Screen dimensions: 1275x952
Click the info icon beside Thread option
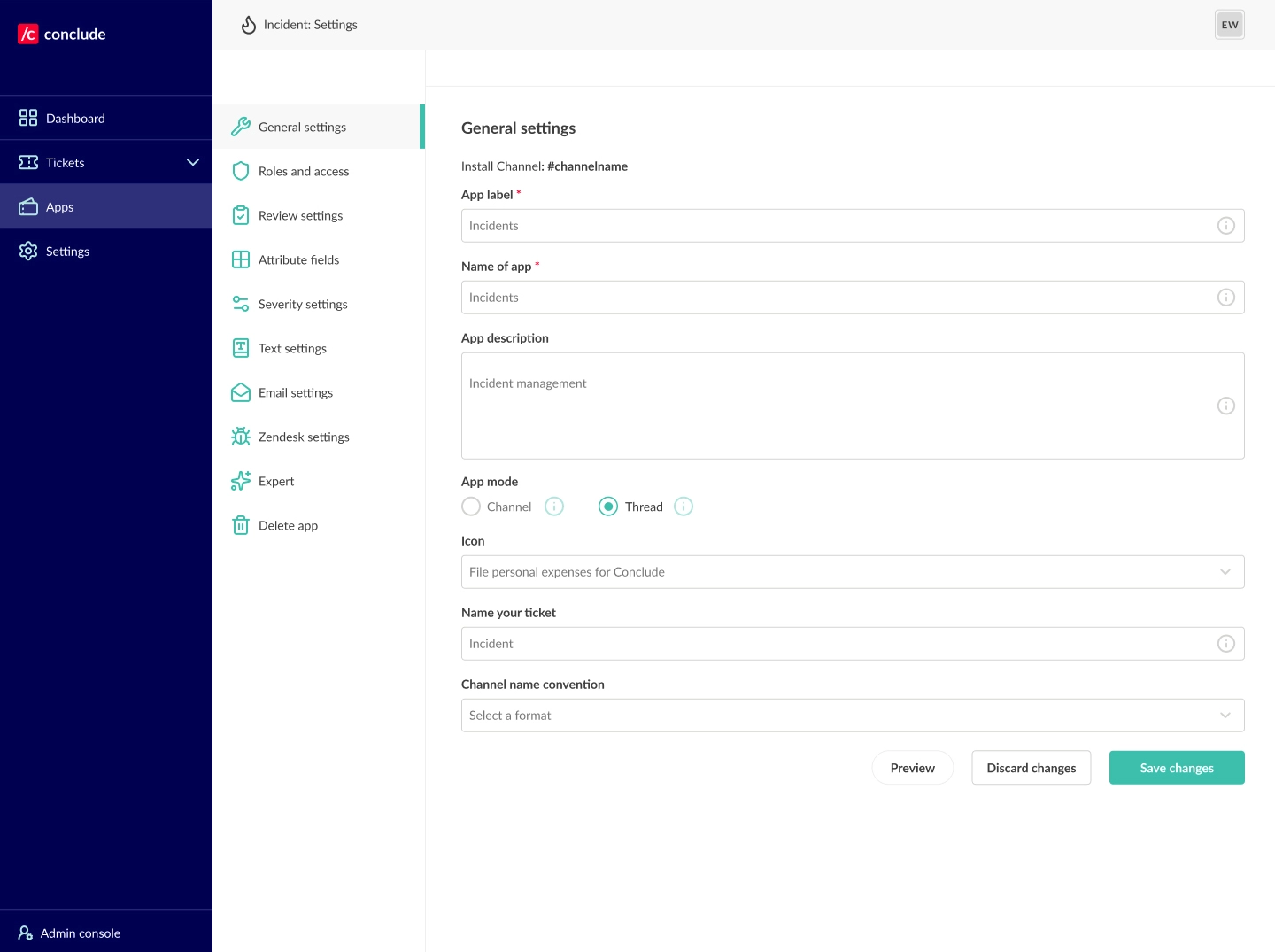click(683, 507)
